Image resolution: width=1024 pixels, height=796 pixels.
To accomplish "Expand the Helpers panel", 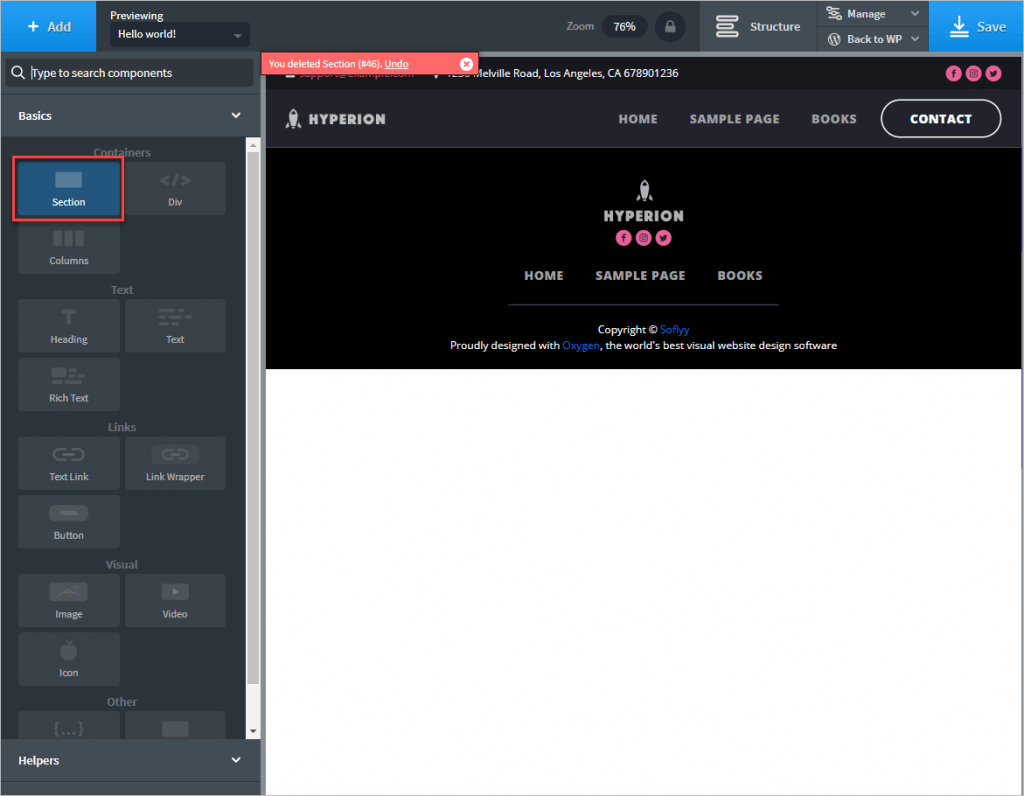I will [x=236, y=760].
